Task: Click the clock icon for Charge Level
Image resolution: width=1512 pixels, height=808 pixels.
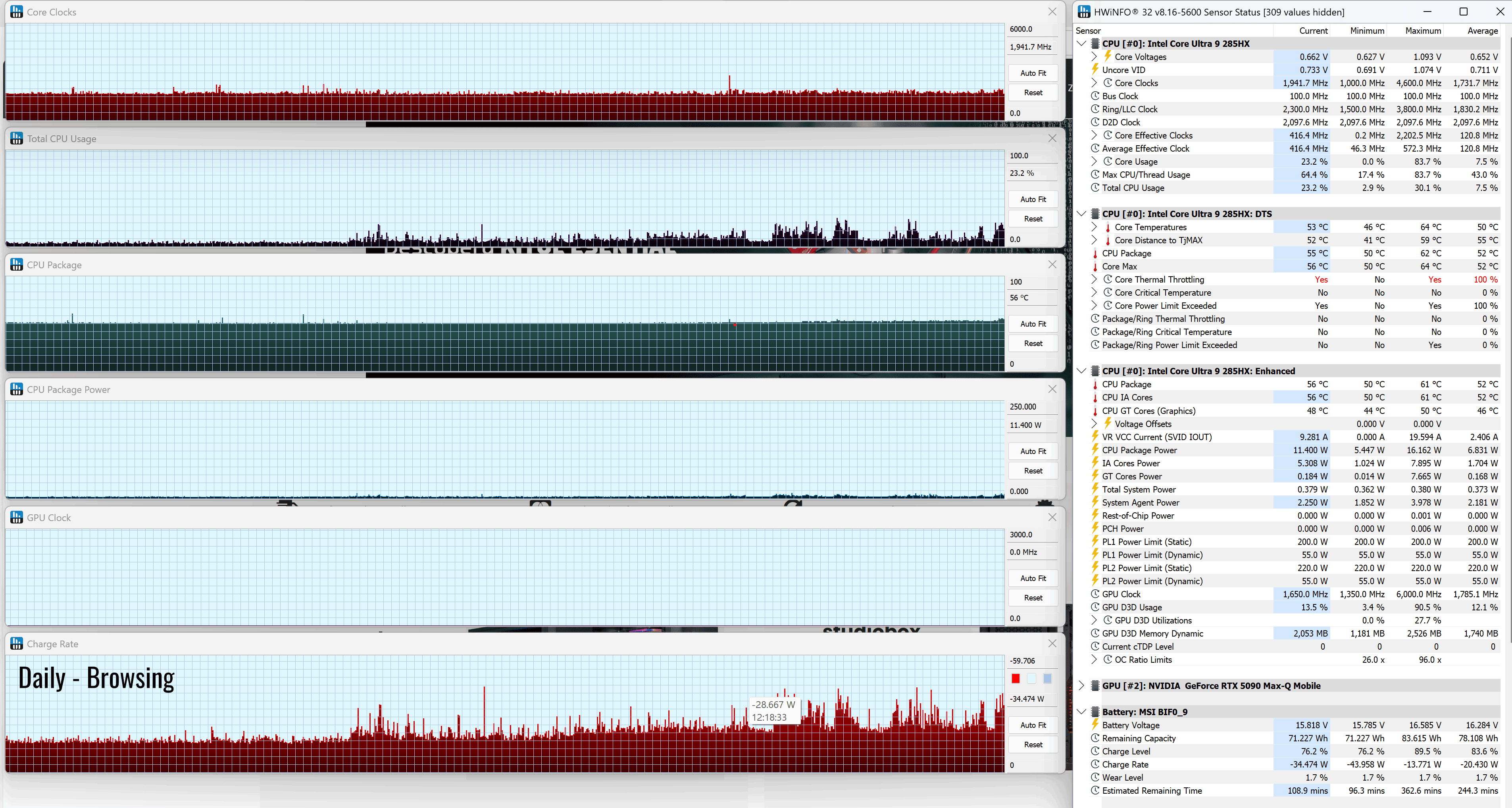Action: (1095, 750)
